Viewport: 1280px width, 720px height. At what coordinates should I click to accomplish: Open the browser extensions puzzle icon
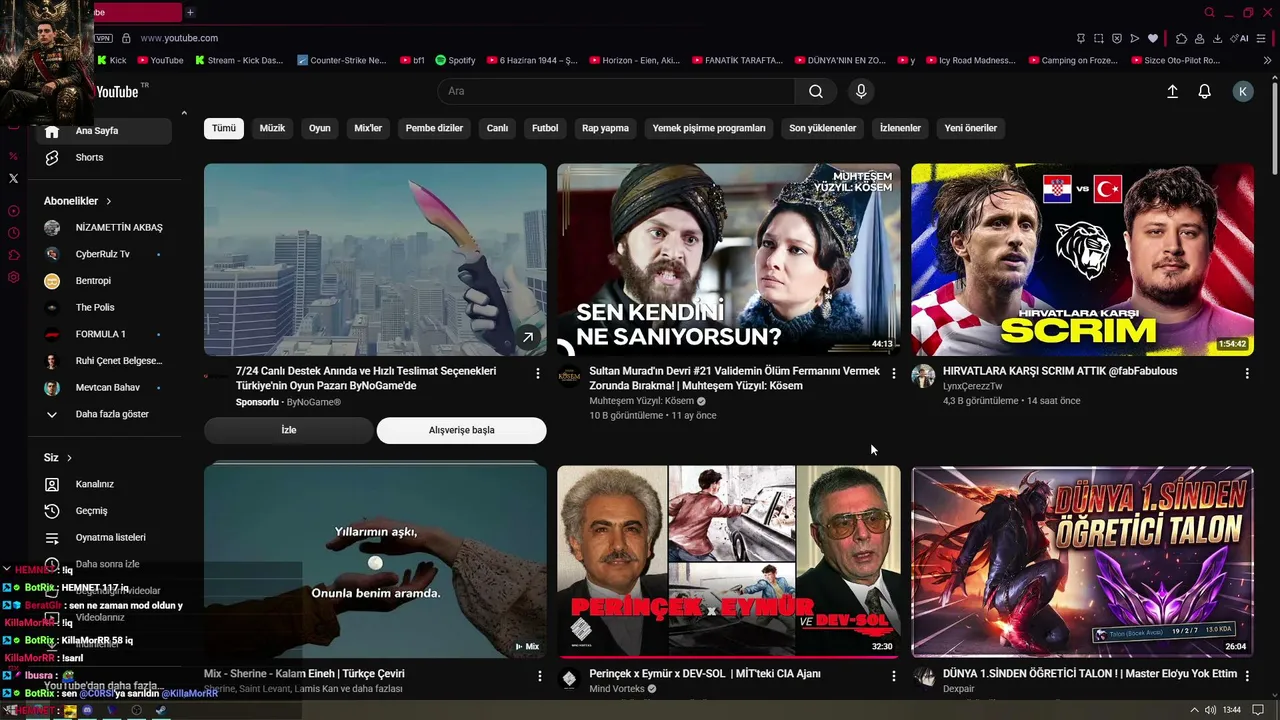click(x=1181, y=38)
